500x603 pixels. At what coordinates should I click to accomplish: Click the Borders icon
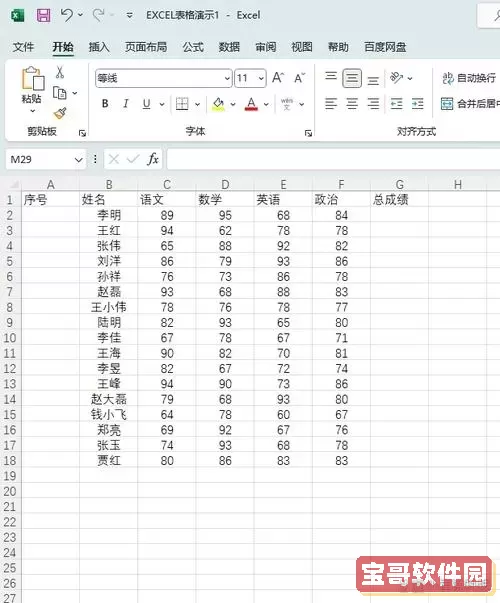pos(182,104)
